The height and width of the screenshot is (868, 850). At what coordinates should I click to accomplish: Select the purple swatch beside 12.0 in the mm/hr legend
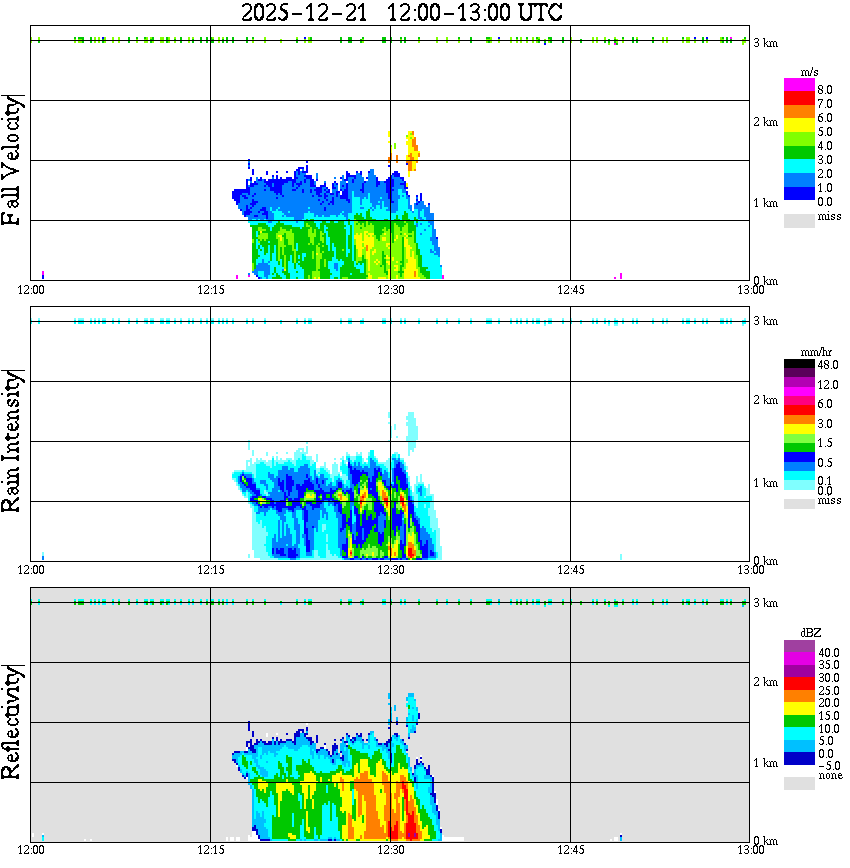pyautogui.click(x=799, y=382)
